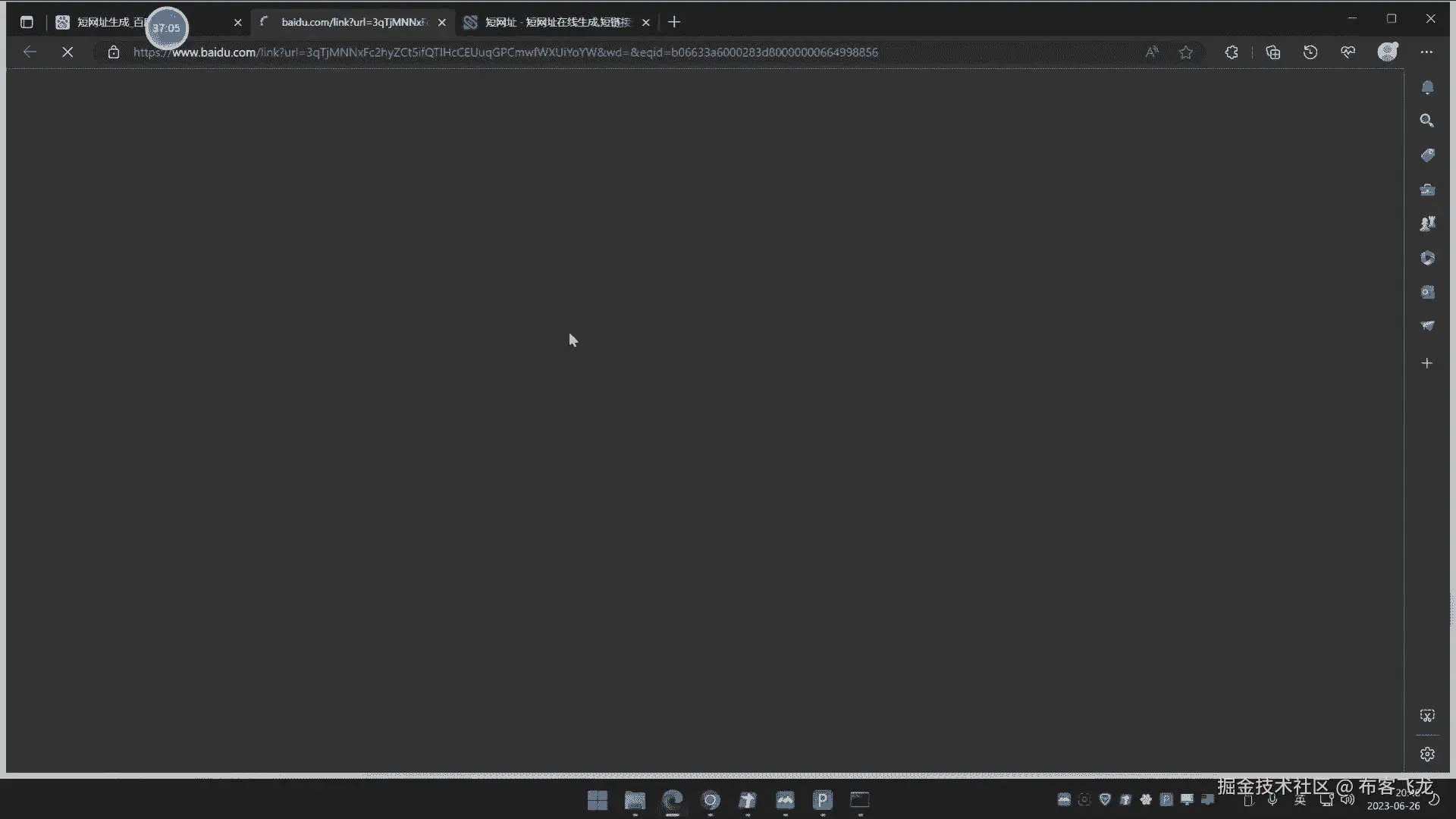Open the browser Settings and more menu
1456x819 pixels.
coord(1426,52)
